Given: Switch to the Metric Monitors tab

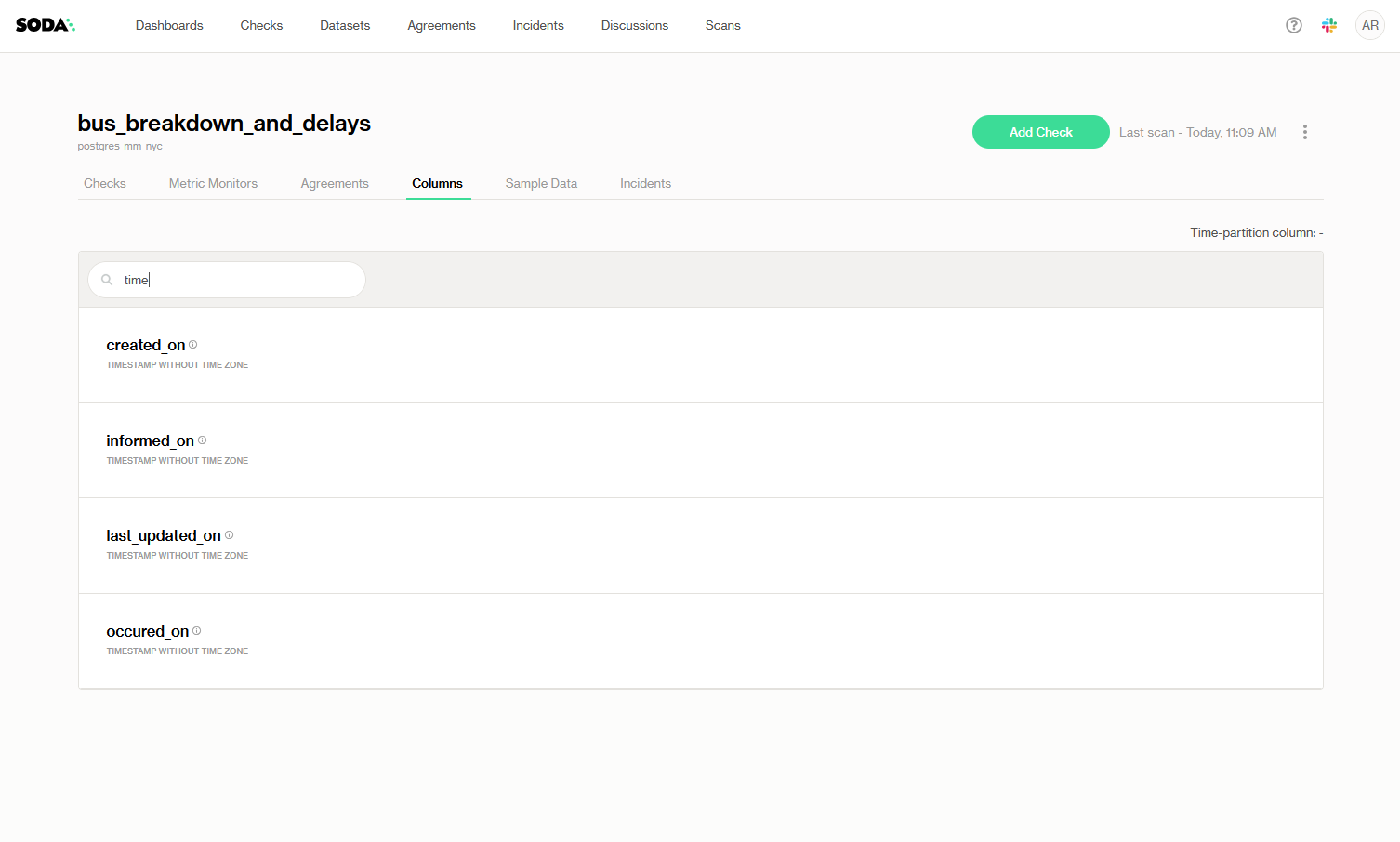Looking at the screenshot, I should [213, 183].
